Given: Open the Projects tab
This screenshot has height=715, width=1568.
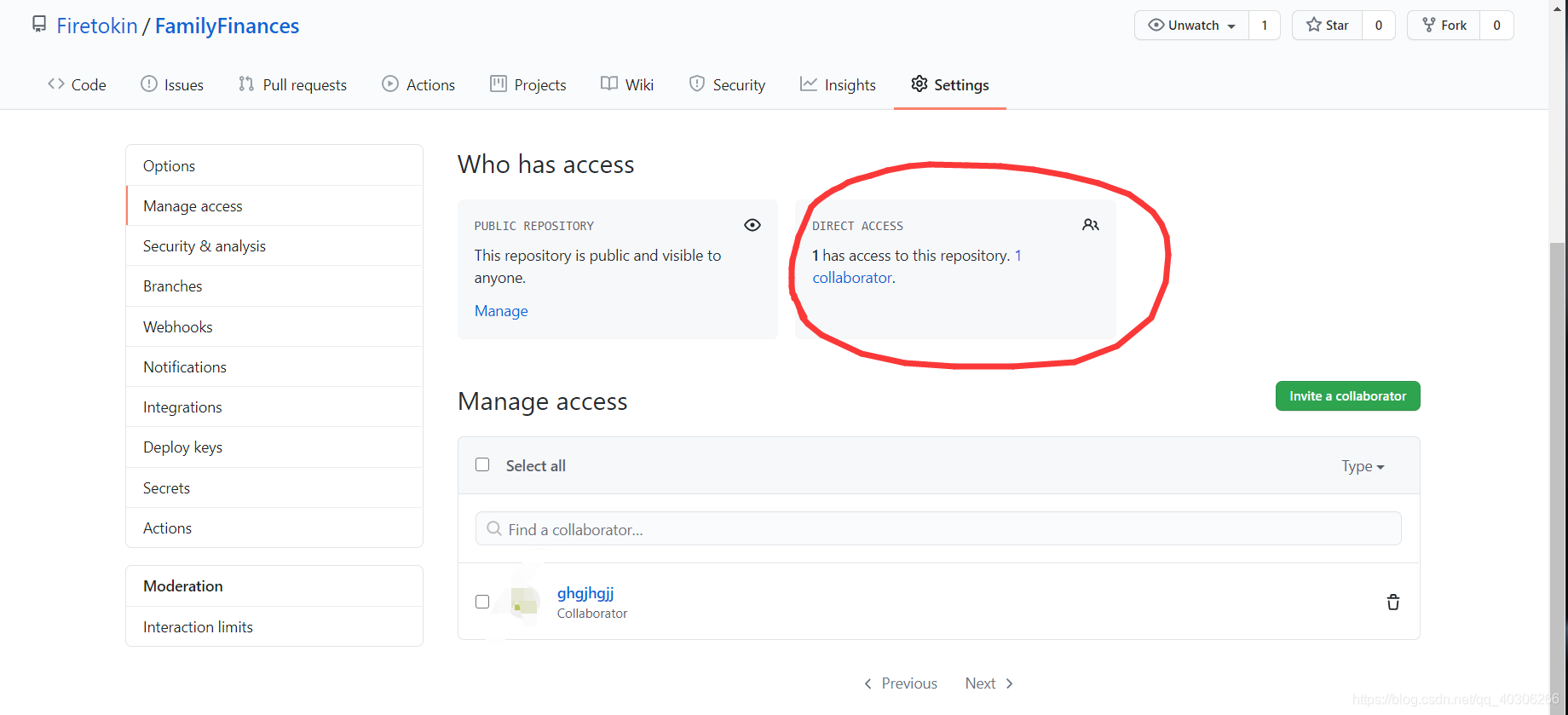Looking at the screenshot, I should (528, 84).
